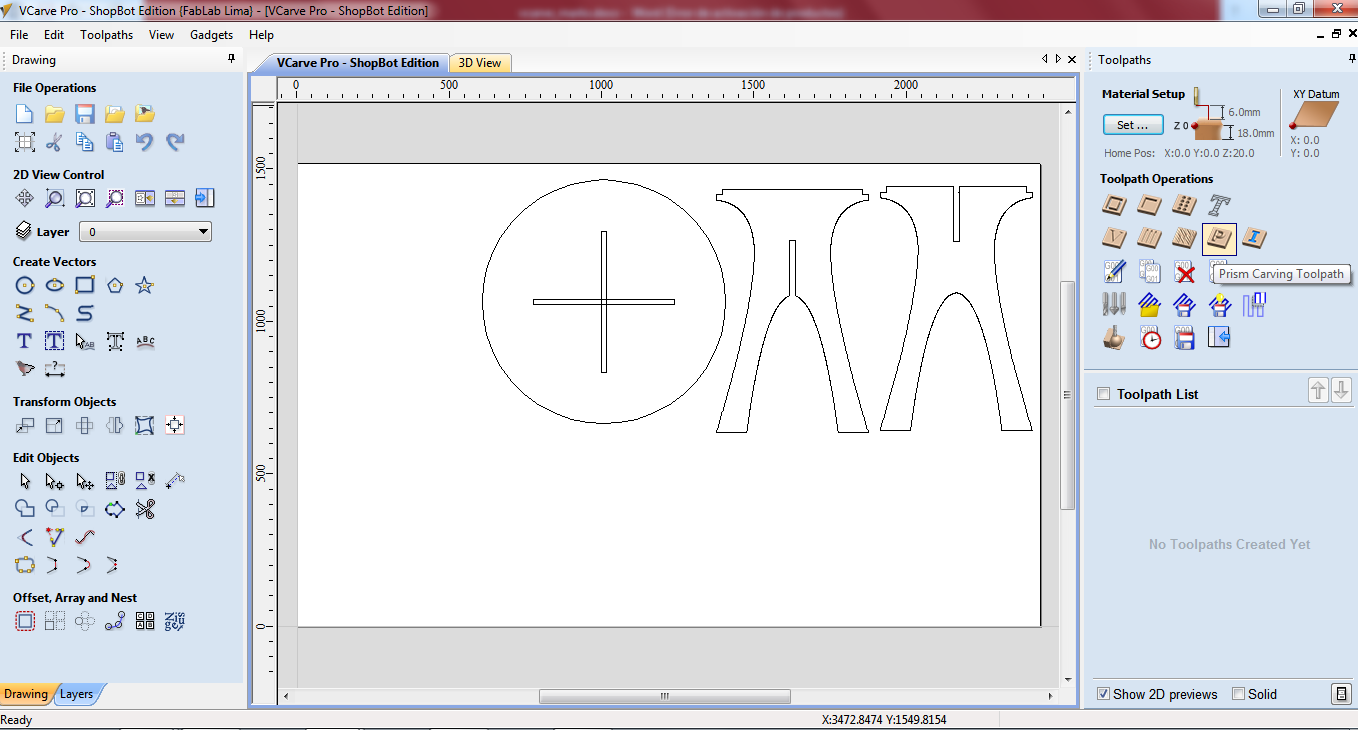1358x730 pixels.
Task: Switch to the Layers tab
Action: (x=76, y=694)
